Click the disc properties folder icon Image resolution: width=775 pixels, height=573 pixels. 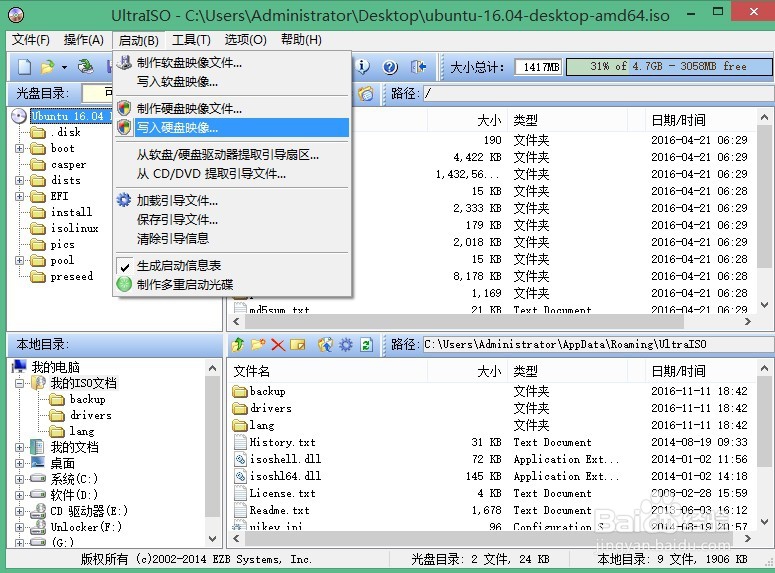pos(366,93)
